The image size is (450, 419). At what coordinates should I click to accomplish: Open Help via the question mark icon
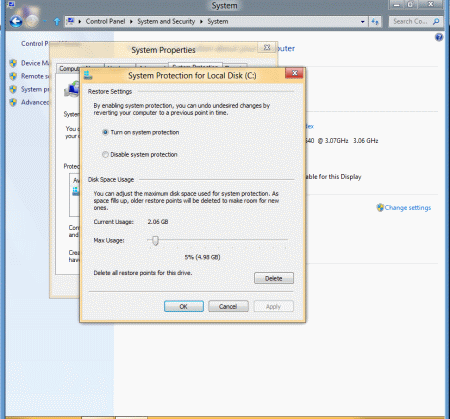(439, 37)
